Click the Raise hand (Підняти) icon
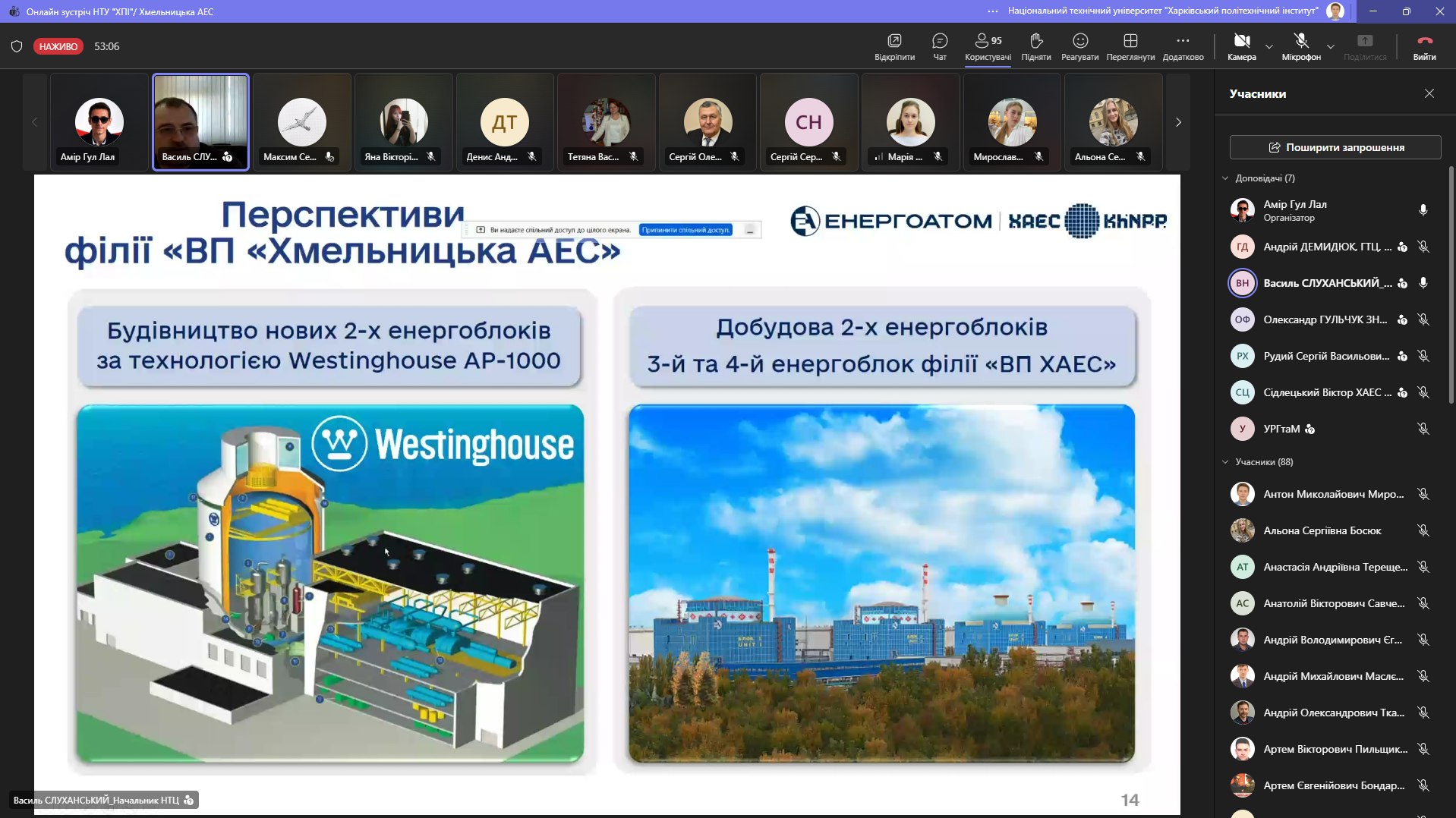Viewport: 1456px width, 818px height. [1035, 46]
